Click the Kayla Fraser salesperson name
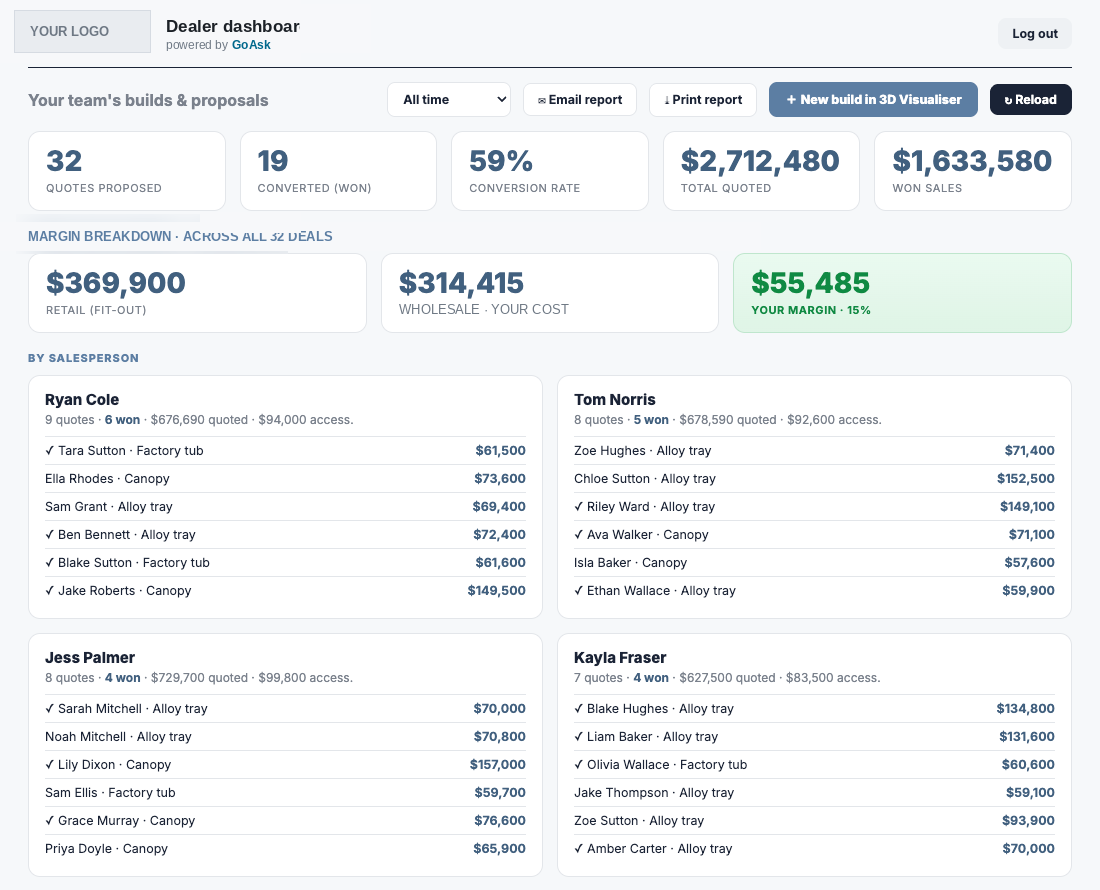1100x890 pixels. coord(620,658)
